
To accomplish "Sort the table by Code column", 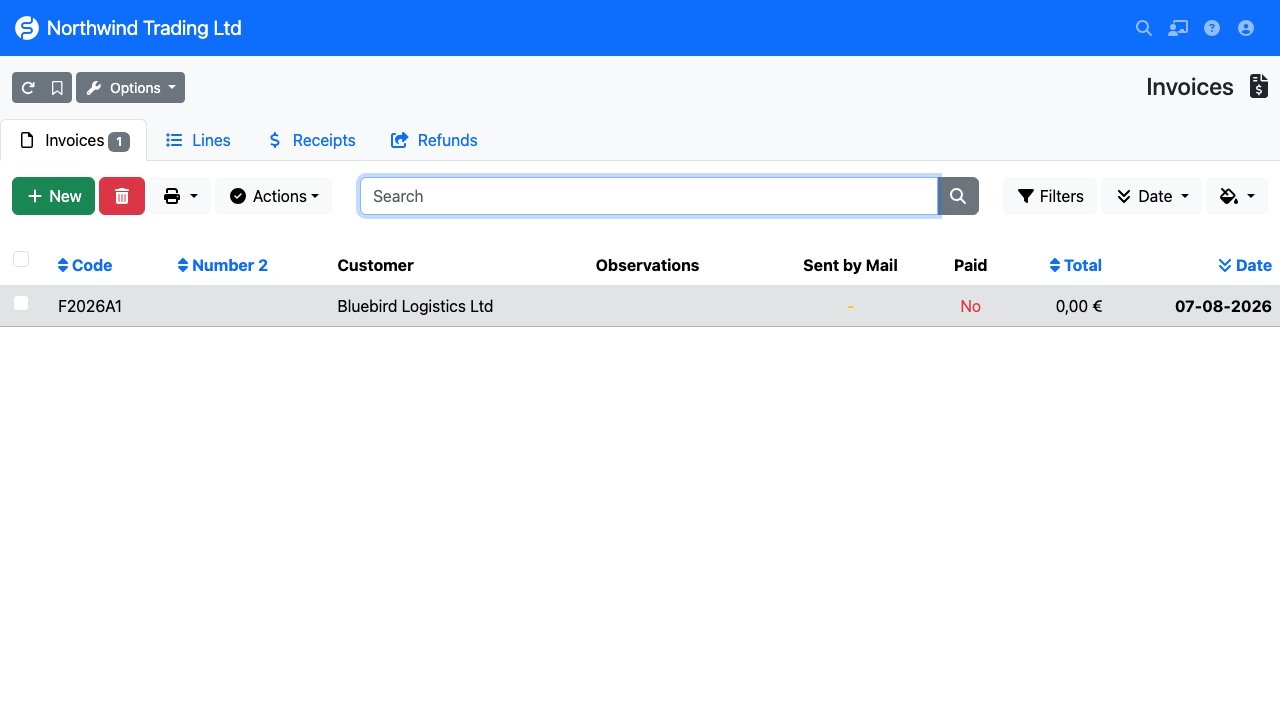I will click(85, 265).
